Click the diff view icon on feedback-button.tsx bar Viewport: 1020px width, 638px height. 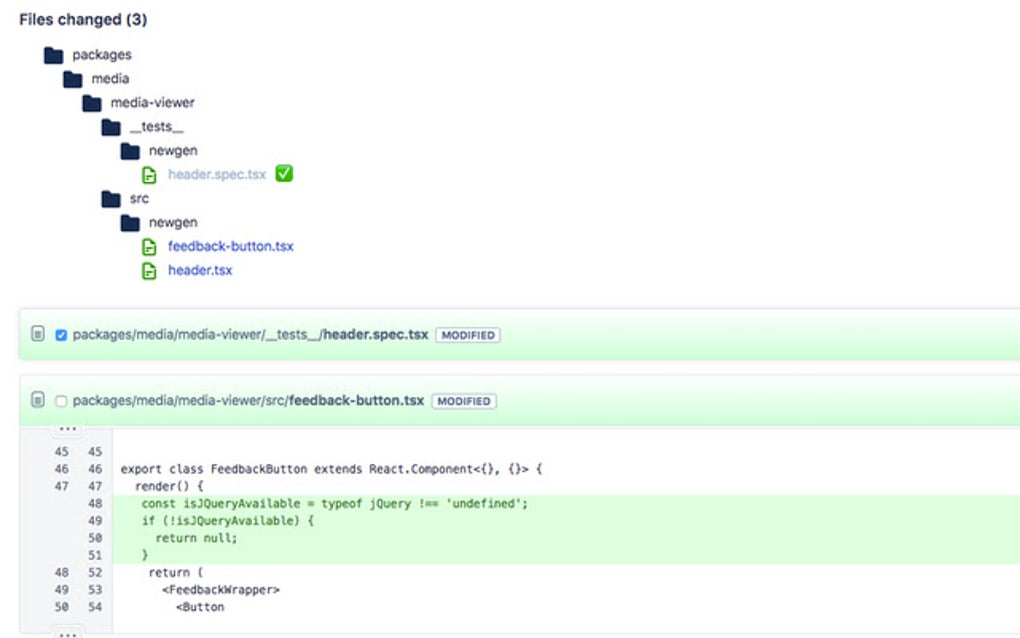(37, 400)
